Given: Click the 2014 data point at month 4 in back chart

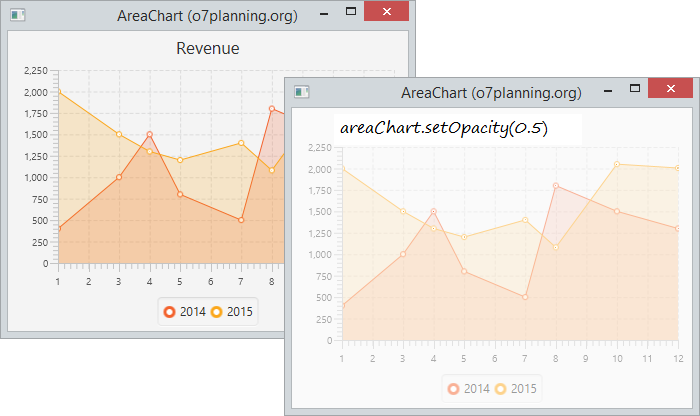Looking at the screenshot, I should click(150, 134).
